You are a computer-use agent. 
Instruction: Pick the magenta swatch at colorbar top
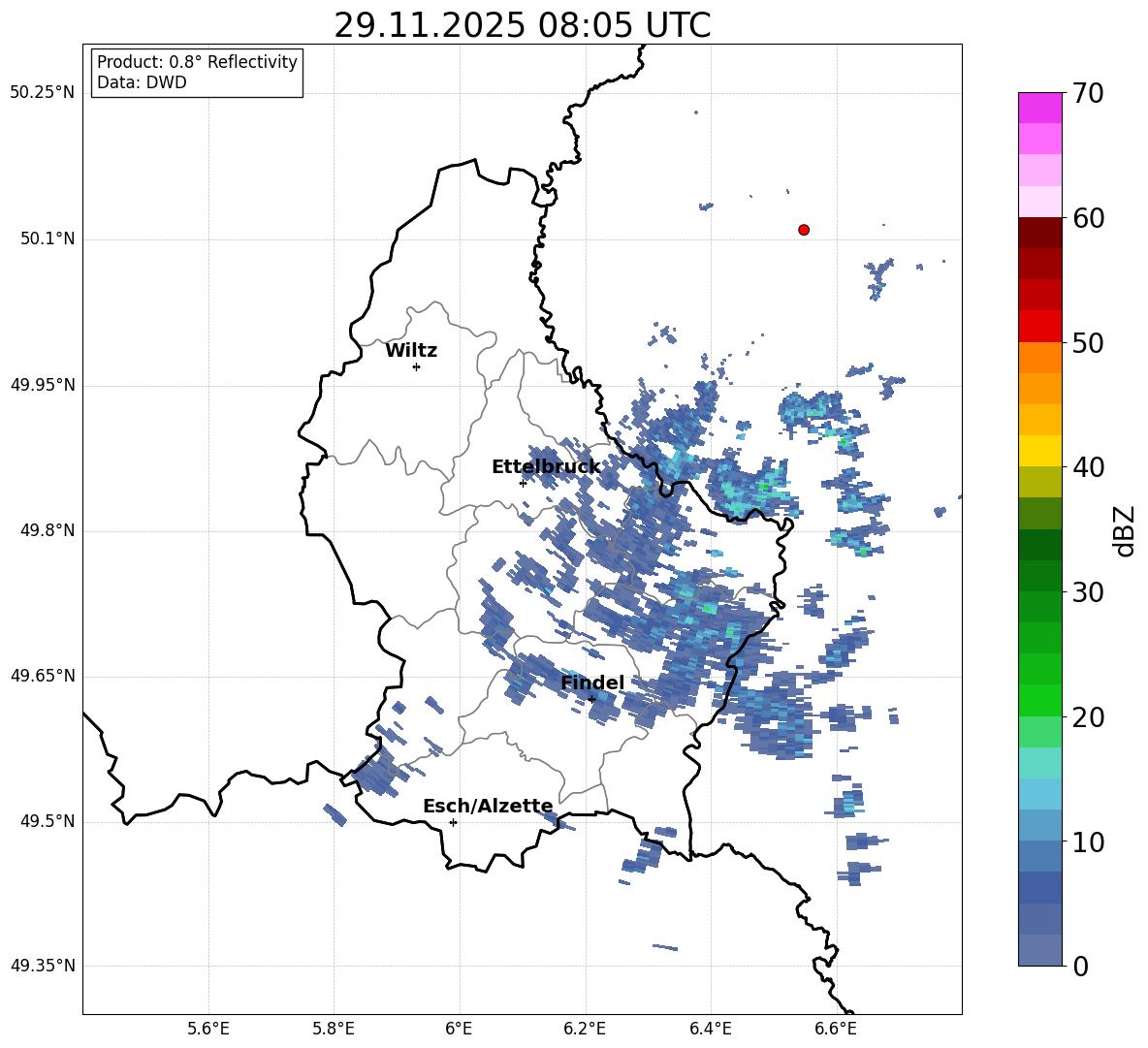1040,108
